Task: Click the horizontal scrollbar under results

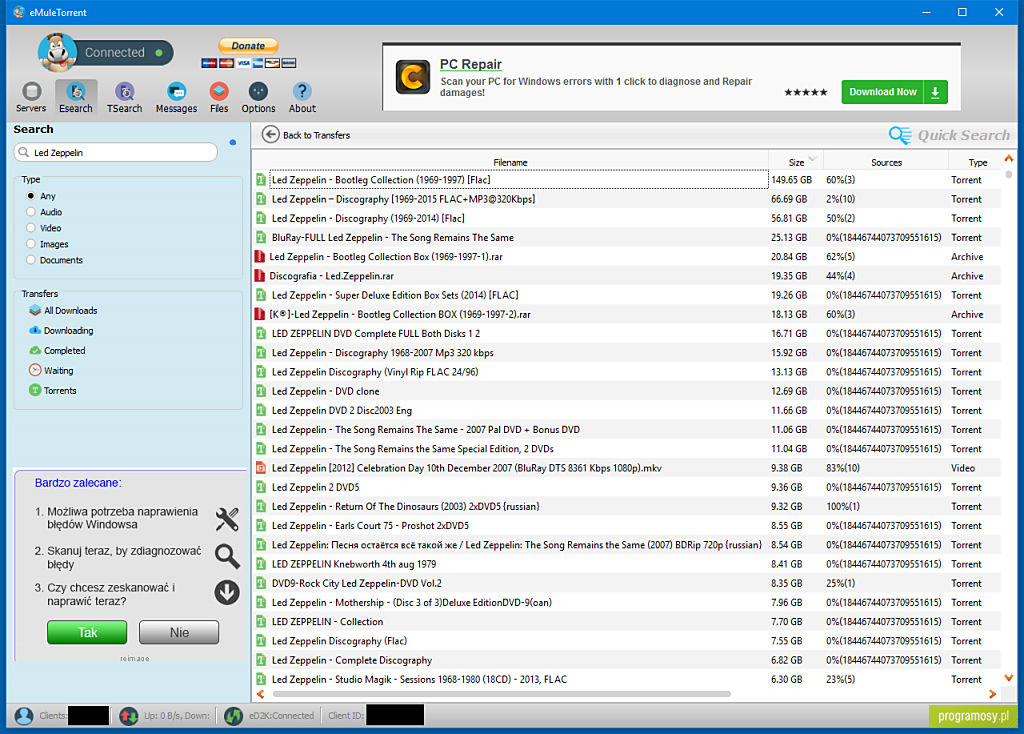Action: pos(502,694)
